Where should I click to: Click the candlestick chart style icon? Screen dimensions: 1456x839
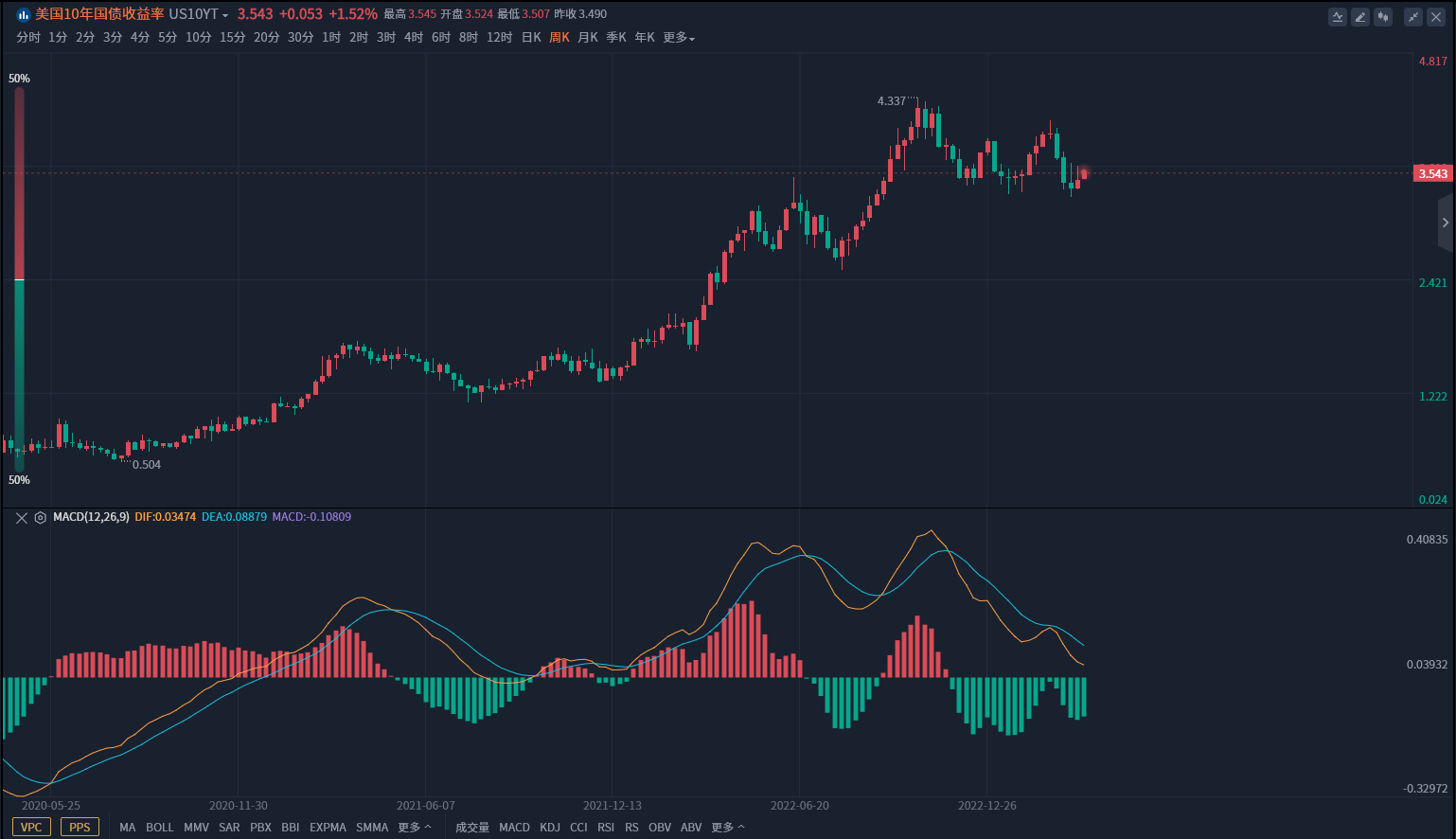1383,16
